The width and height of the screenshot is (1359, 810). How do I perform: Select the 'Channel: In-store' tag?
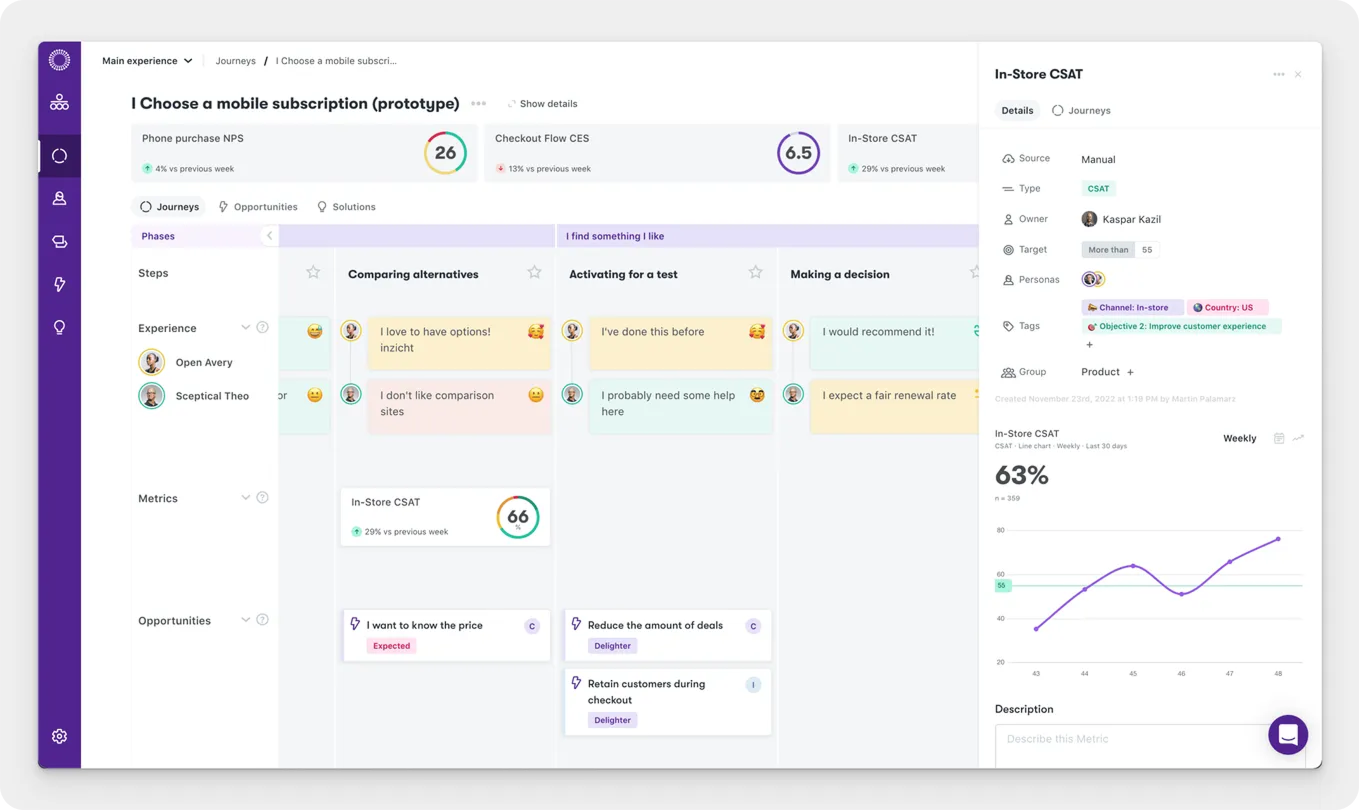tap(1132, 308)
